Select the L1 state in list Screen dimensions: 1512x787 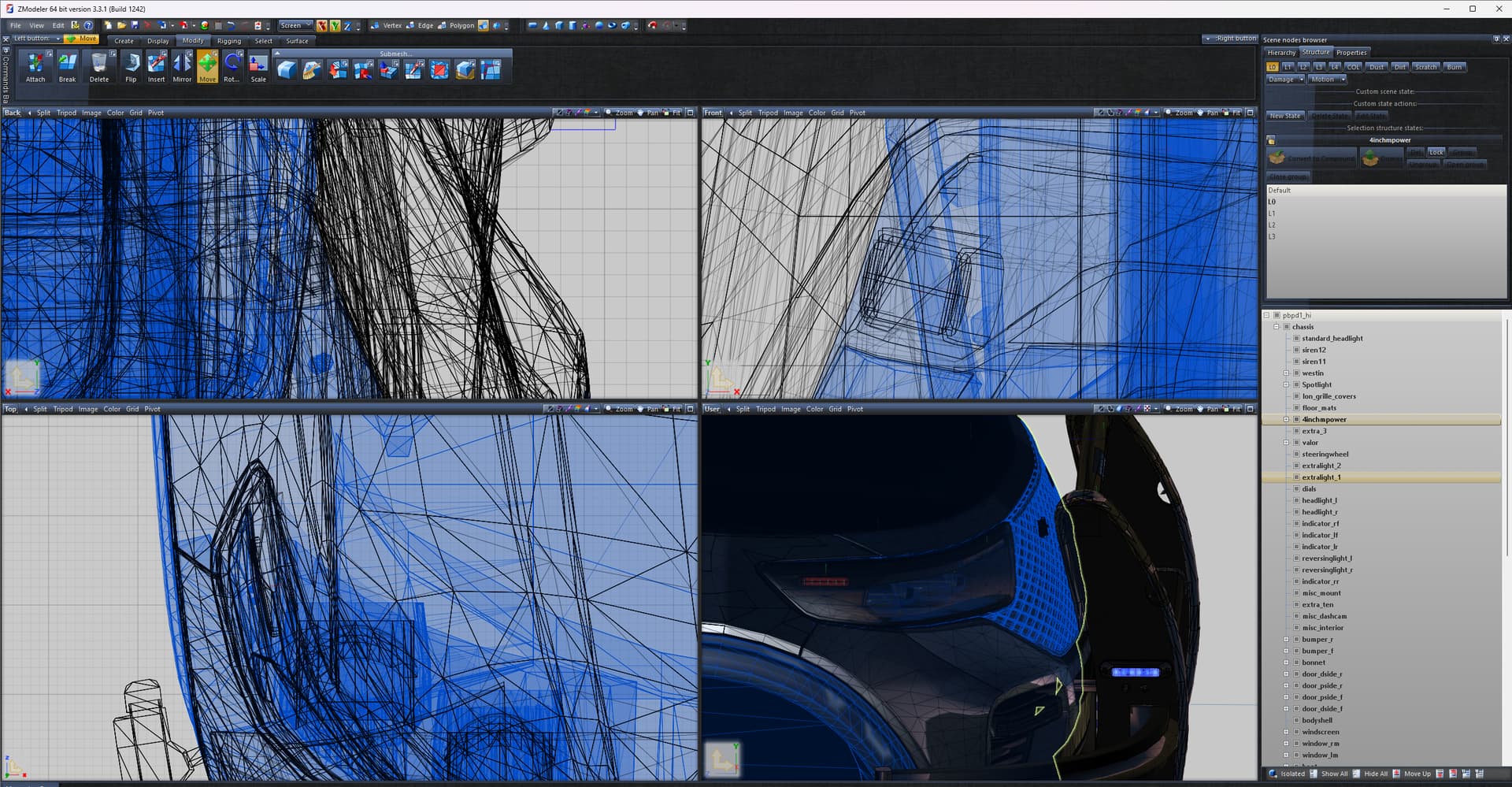pos(1272,213)
